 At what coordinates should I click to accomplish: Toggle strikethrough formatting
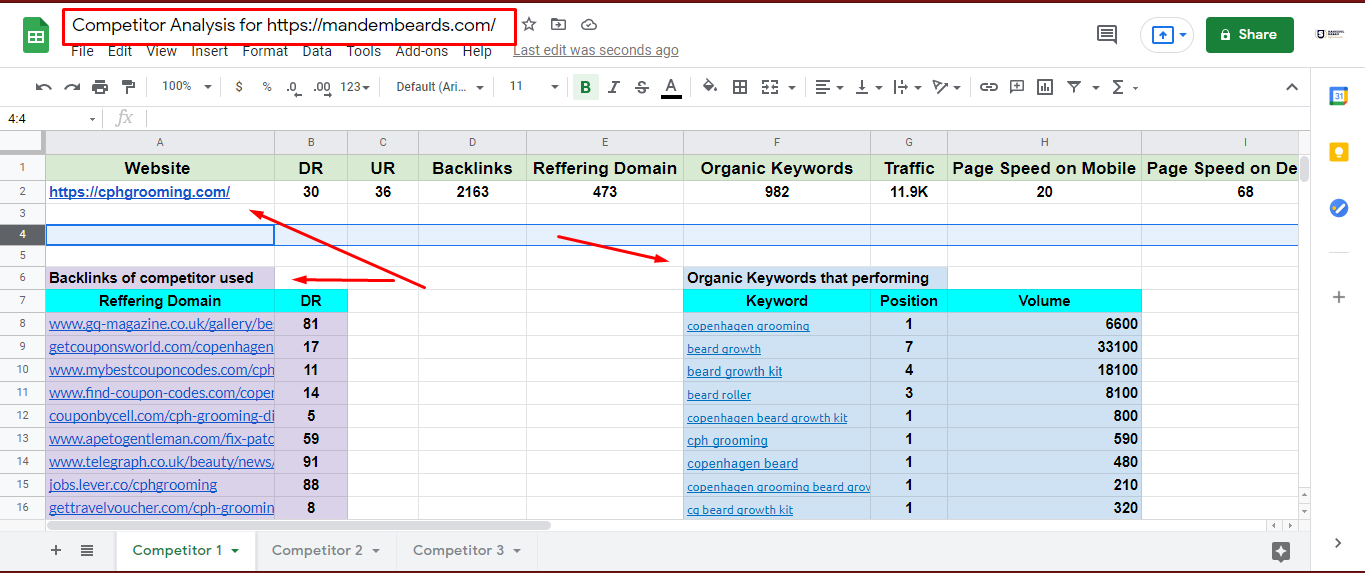click(642, 87)
